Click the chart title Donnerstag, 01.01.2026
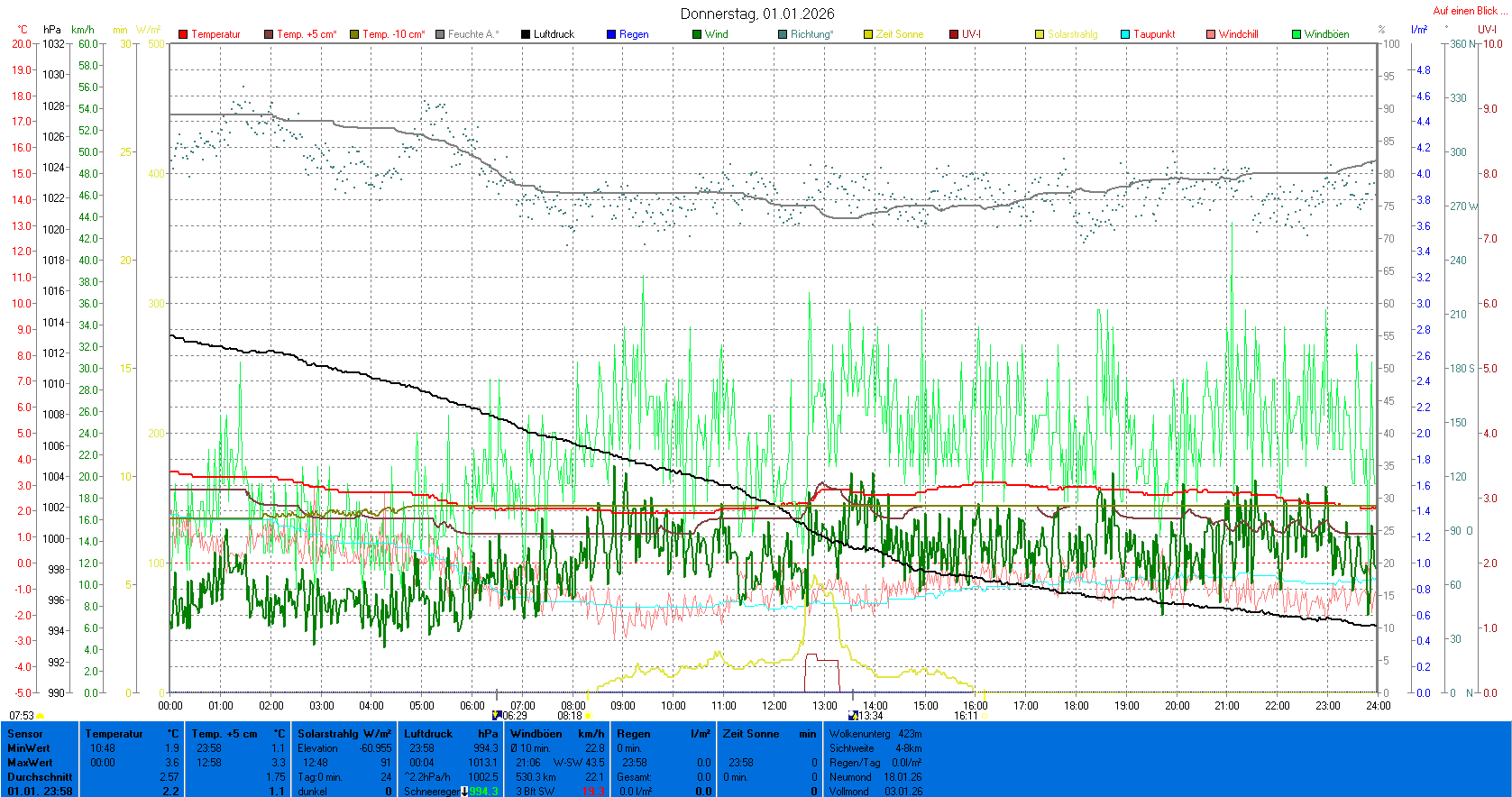 tap(757, 14)
